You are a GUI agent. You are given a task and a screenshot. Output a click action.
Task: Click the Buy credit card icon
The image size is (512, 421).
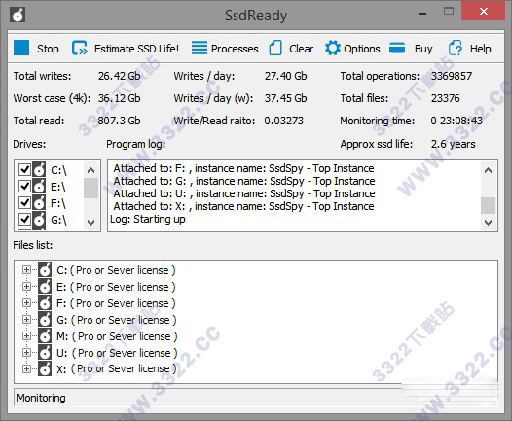coord(397,48)
